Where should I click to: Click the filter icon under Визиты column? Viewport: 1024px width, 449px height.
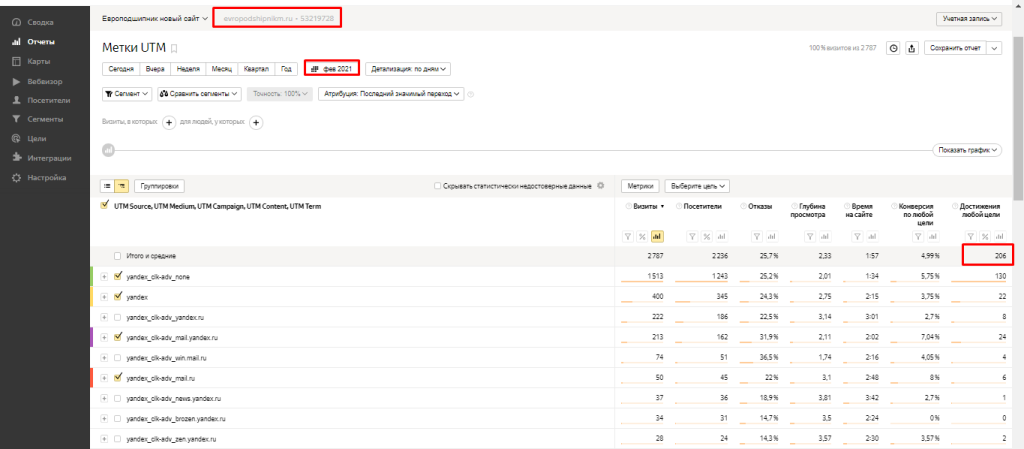coord(627,237)
